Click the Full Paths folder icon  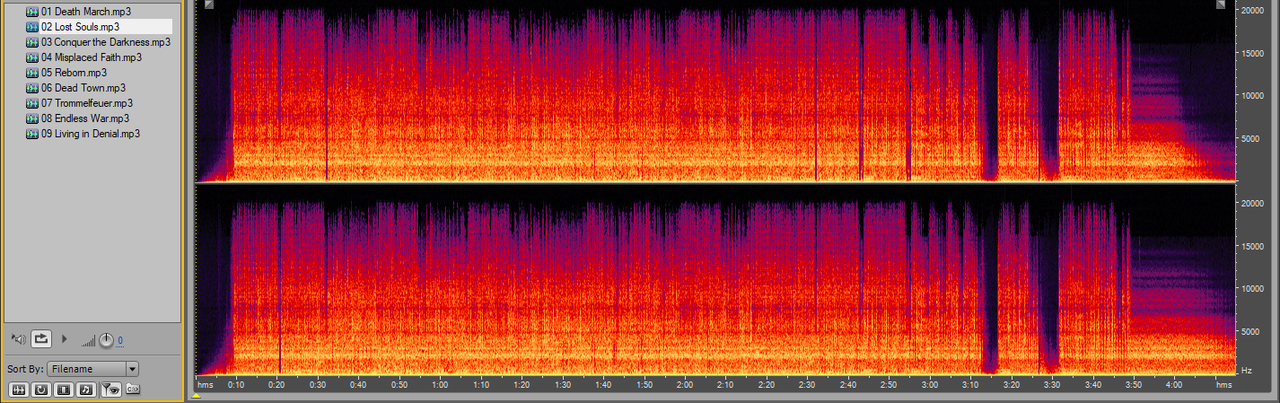pos(132,389)
